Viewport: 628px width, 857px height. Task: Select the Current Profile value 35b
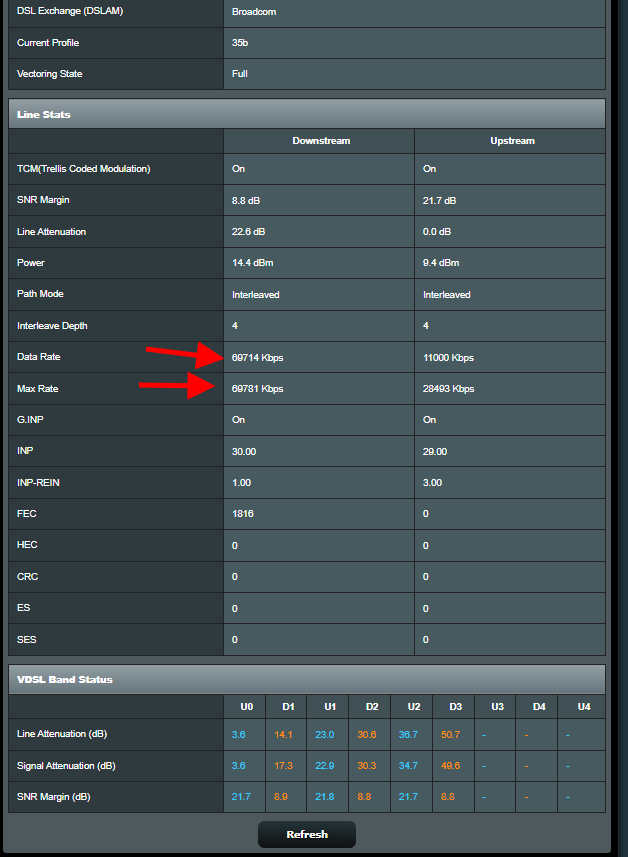point(239,43)
